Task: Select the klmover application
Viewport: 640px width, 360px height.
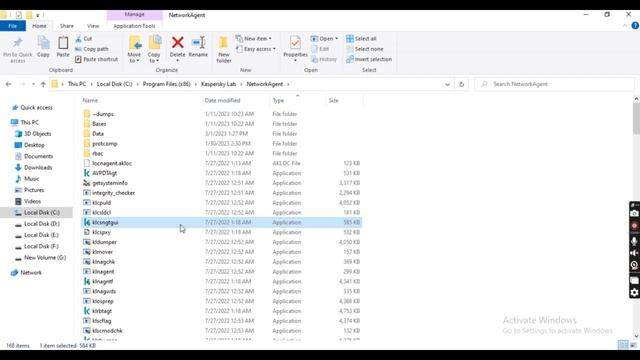Action: click(102, 252)
